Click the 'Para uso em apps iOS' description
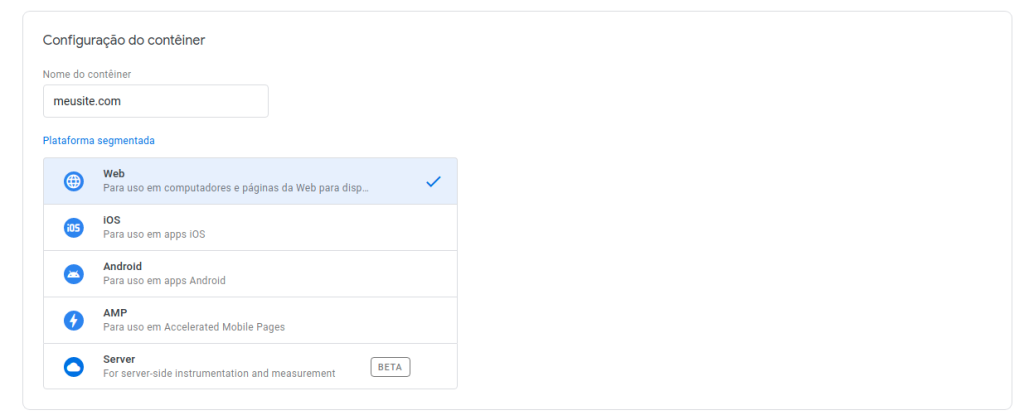The height and width of the screenshot is (420, 1024). click(154, 234)
